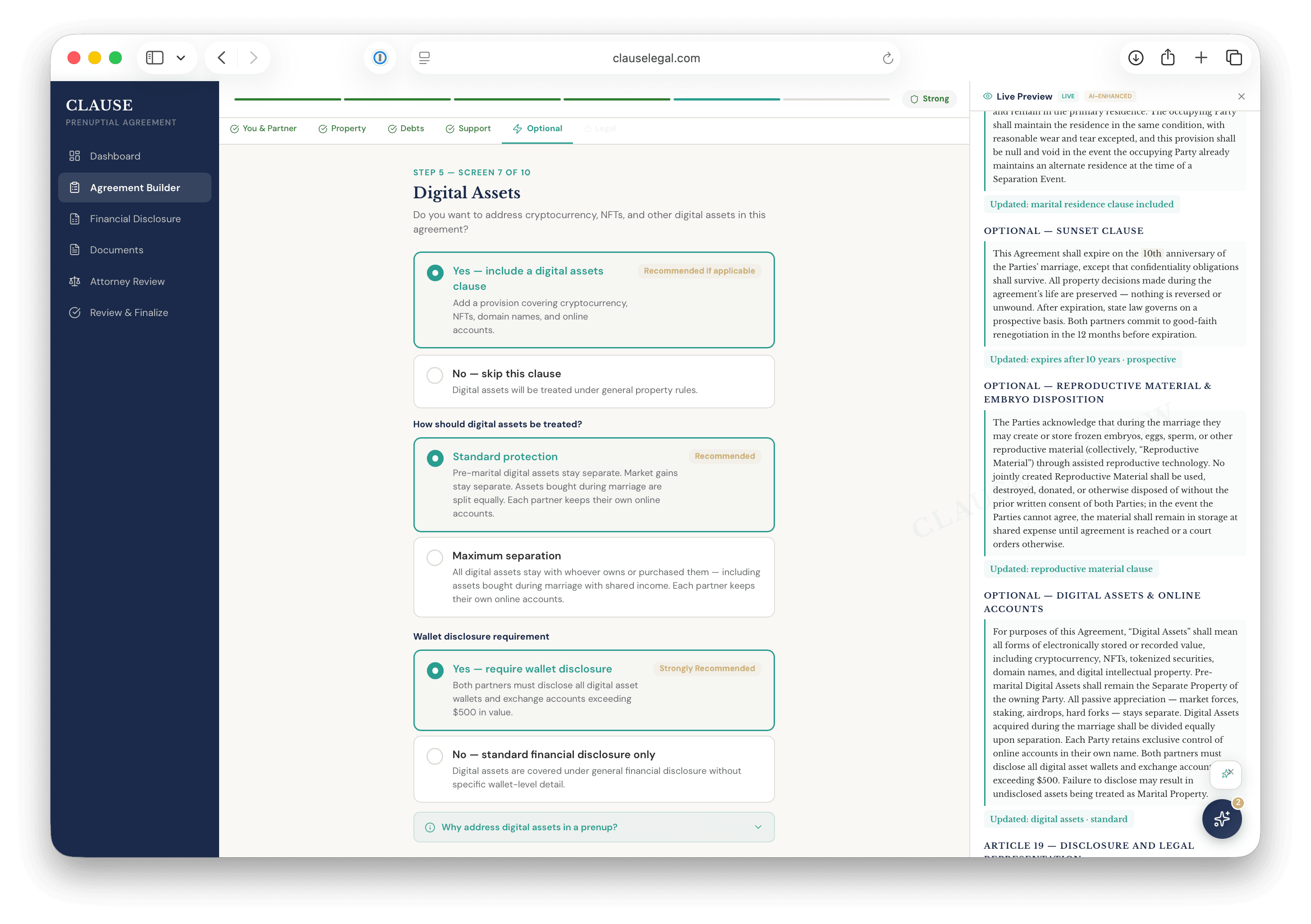The image size is (1311, 924).
Task: Click the share icon in browser toolbar
Action: [x=1168, y=58]
